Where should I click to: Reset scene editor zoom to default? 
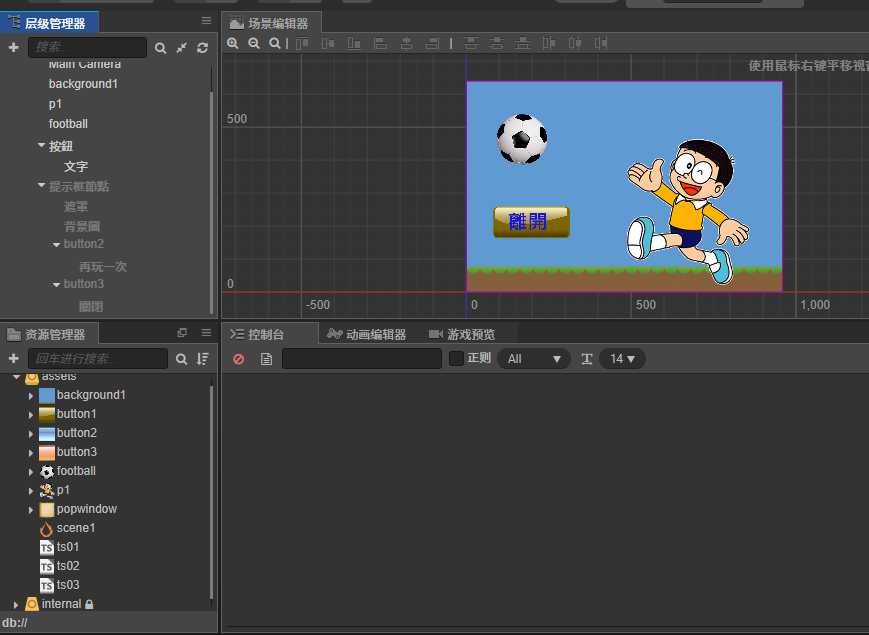pos(274,43)
